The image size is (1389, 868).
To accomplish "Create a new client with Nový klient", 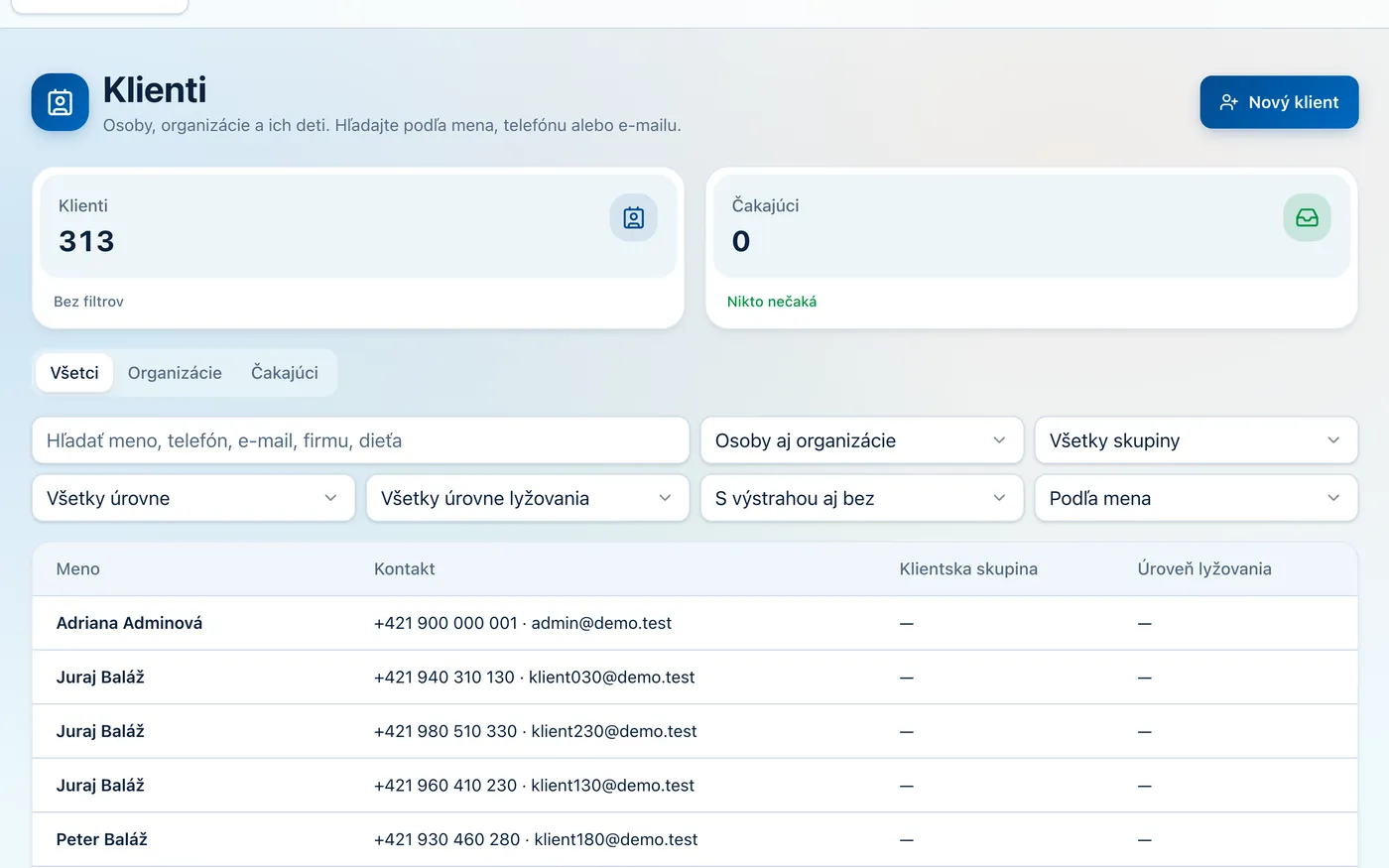I will (1279, 102).
